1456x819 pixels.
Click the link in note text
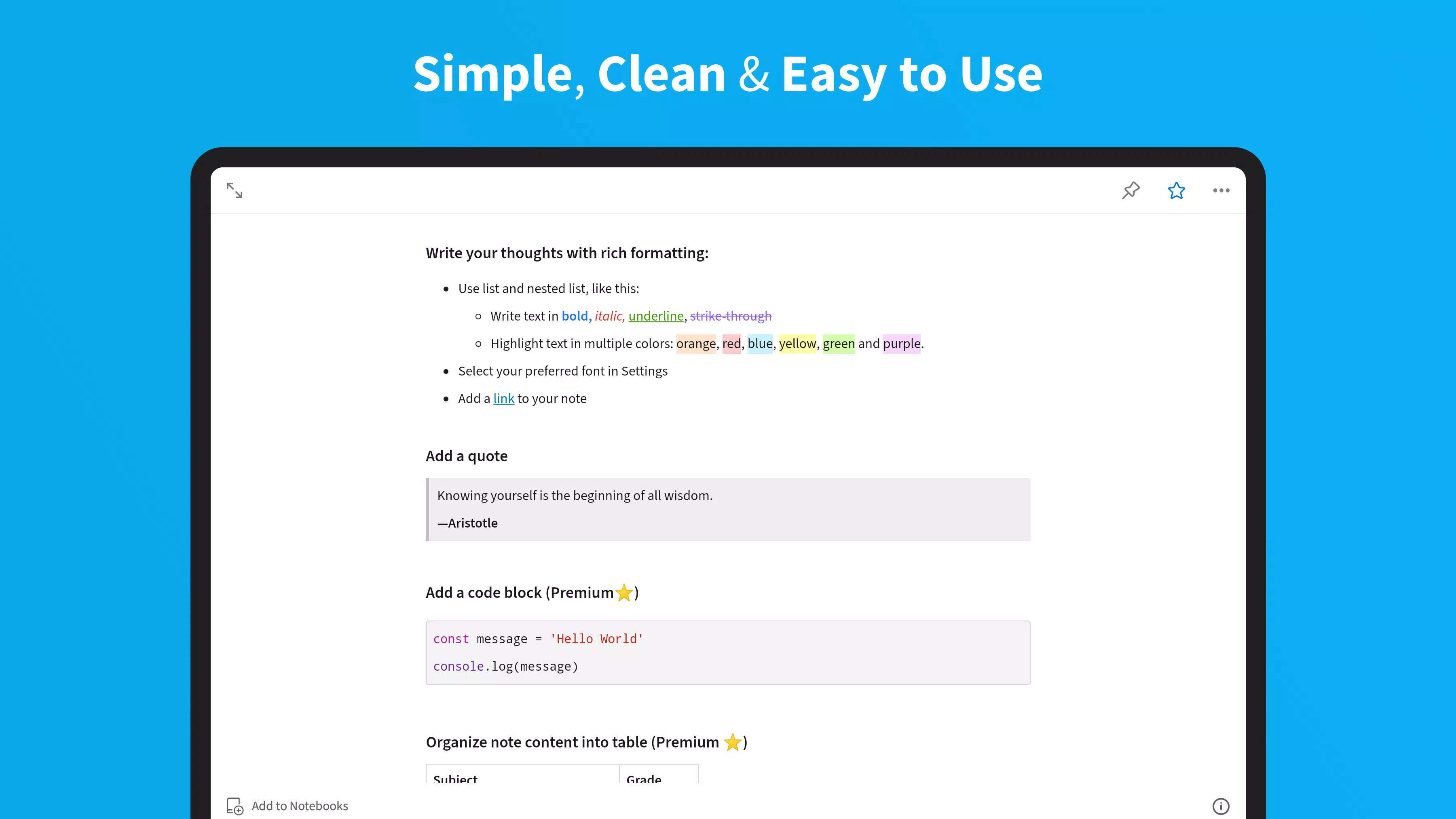click(x=503, y=398)
